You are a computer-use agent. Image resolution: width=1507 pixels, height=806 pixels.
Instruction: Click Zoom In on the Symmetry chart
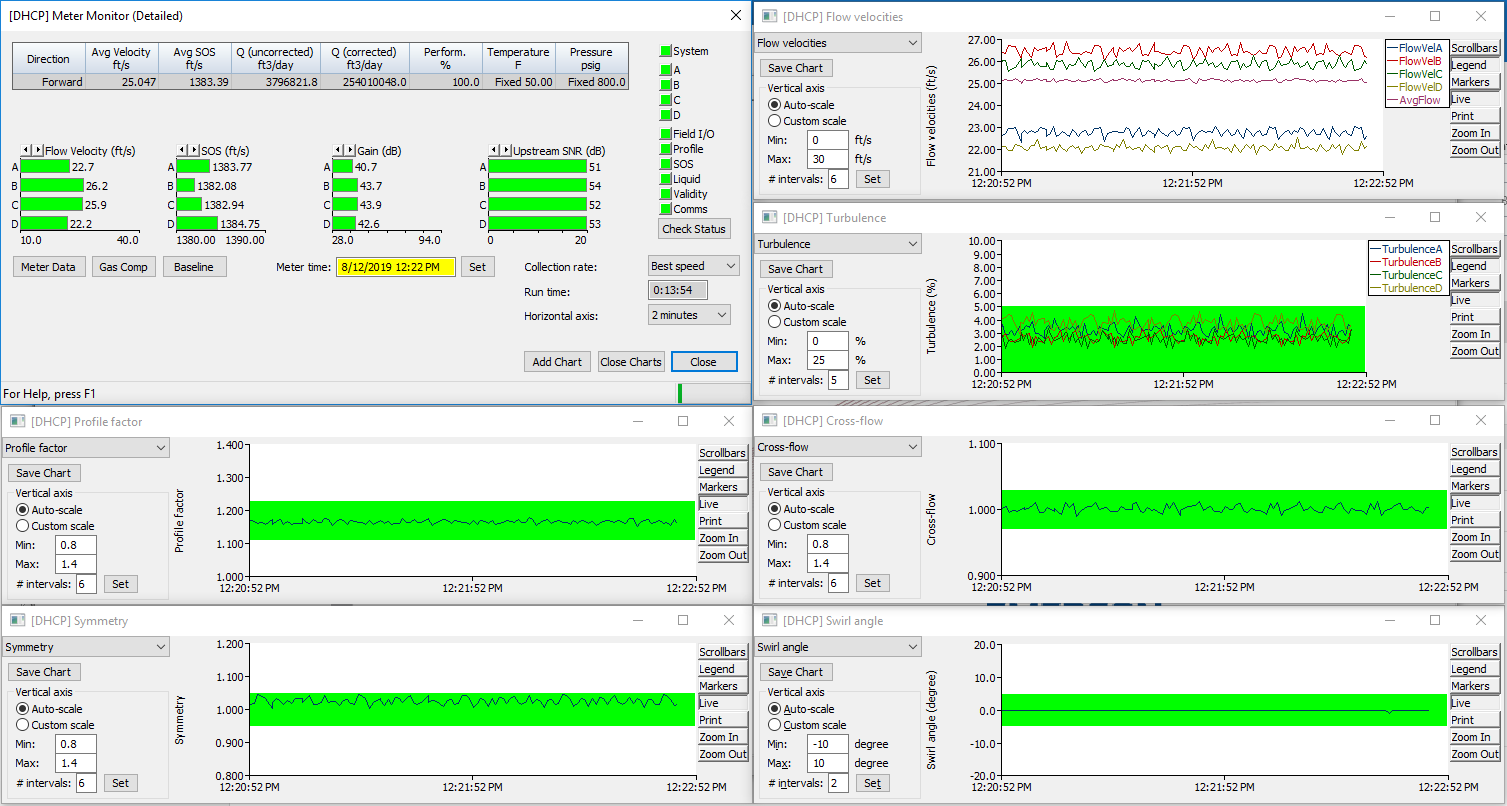click(x=723, y=737)
